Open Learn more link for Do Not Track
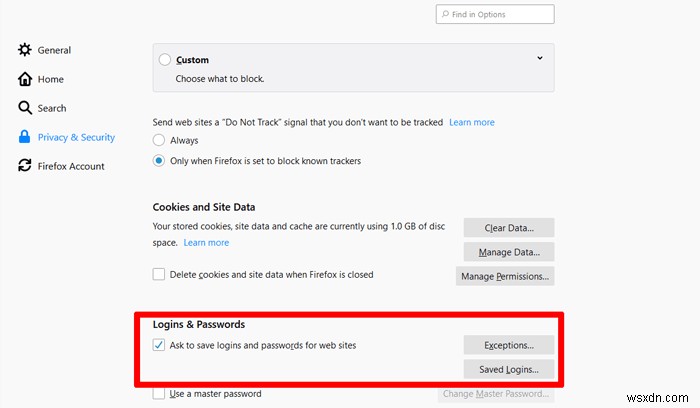Image resolution: width=700 pixels, height=408 pixels. [472, 122]
